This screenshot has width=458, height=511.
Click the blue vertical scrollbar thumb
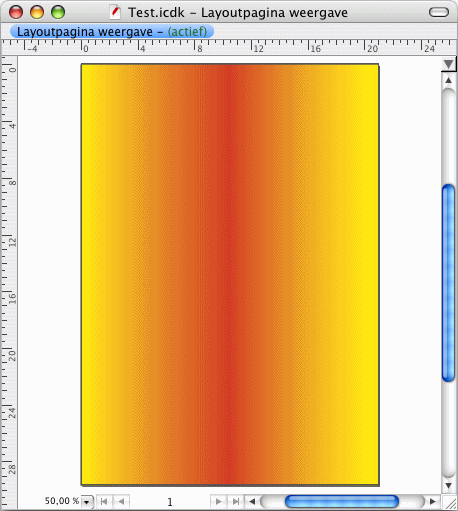(x=449, y=283)
